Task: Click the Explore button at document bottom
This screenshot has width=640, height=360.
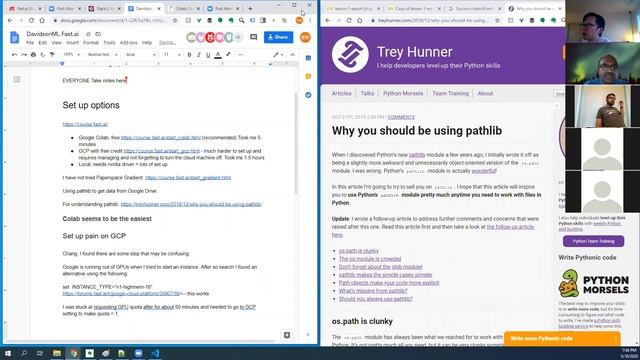Action: [287, 335]
